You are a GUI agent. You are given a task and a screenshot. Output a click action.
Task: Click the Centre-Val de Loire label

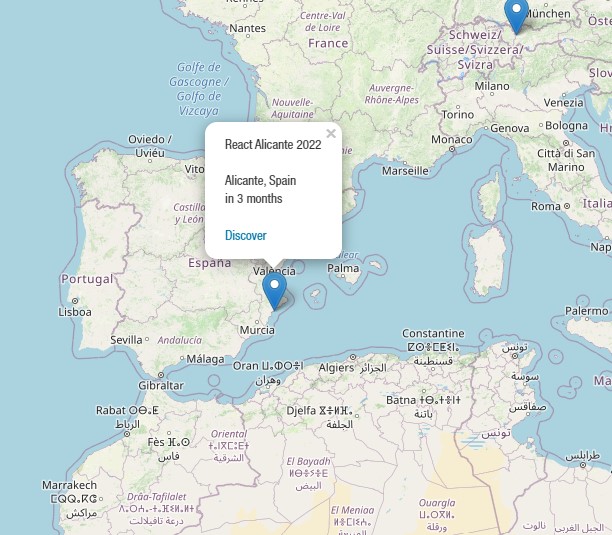(322, 21)
